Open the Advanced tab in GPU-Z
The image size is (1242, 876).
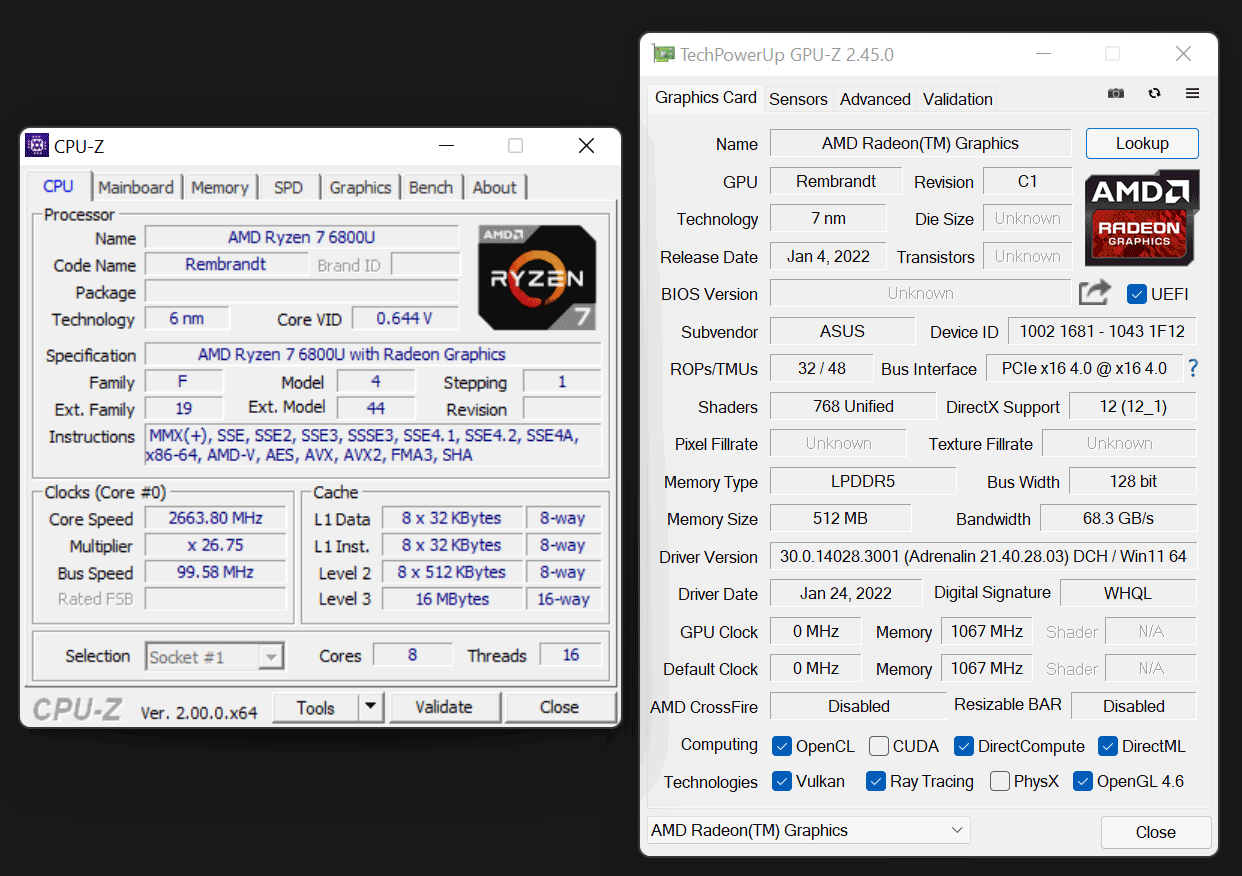(875, 99)
